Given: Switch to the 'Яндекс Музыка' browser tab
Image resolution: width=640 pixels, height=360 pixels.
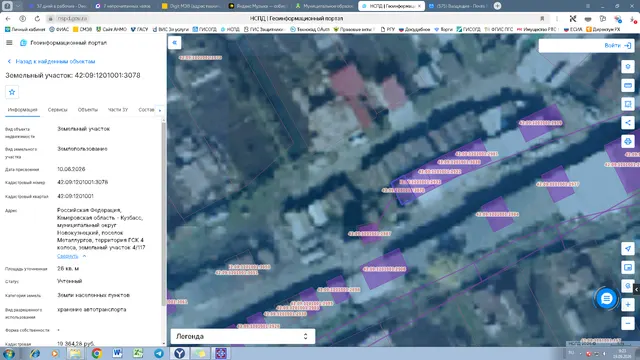Looking at the screenshot, I should coord(258,6).
